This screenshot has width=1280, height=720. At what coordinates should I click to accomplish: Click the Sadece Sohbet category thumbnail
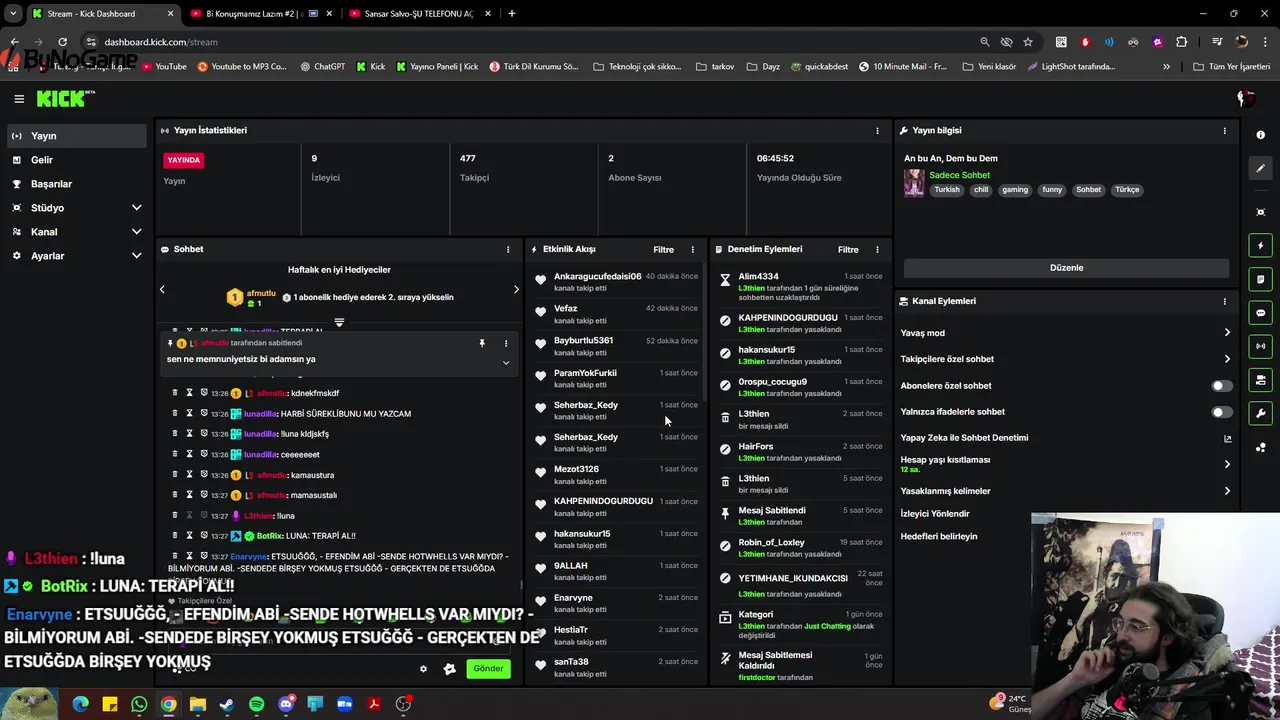click(914, 183)
